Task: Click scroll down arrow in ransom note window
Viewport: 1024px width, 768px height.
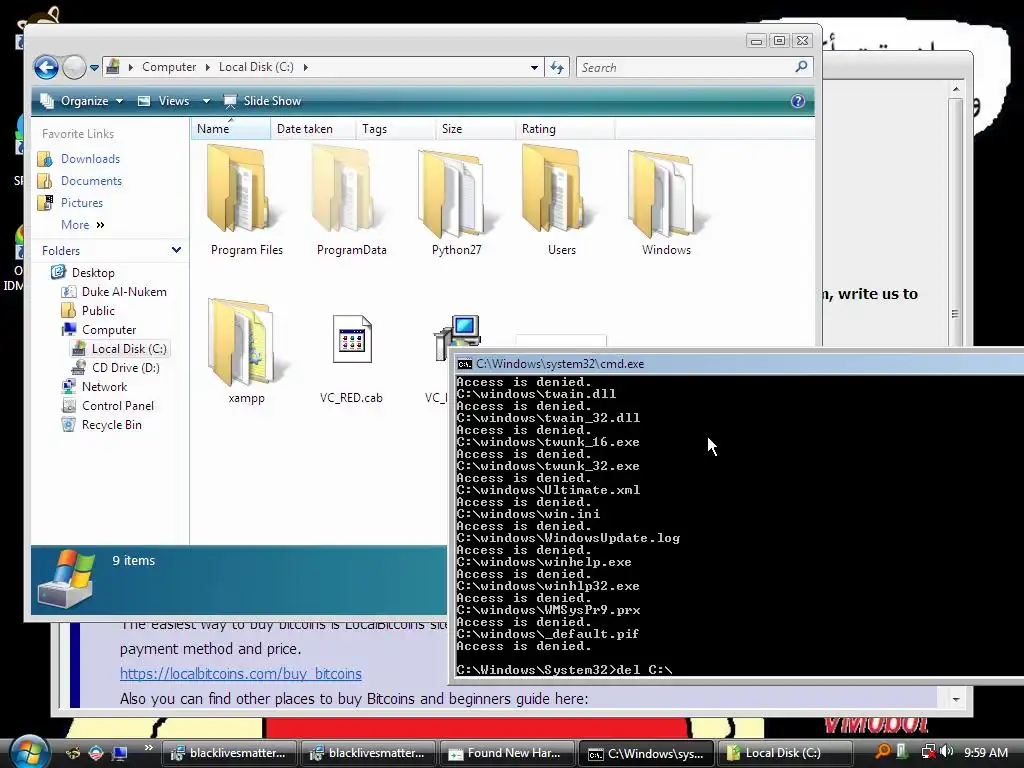Action: coord(955,699)
